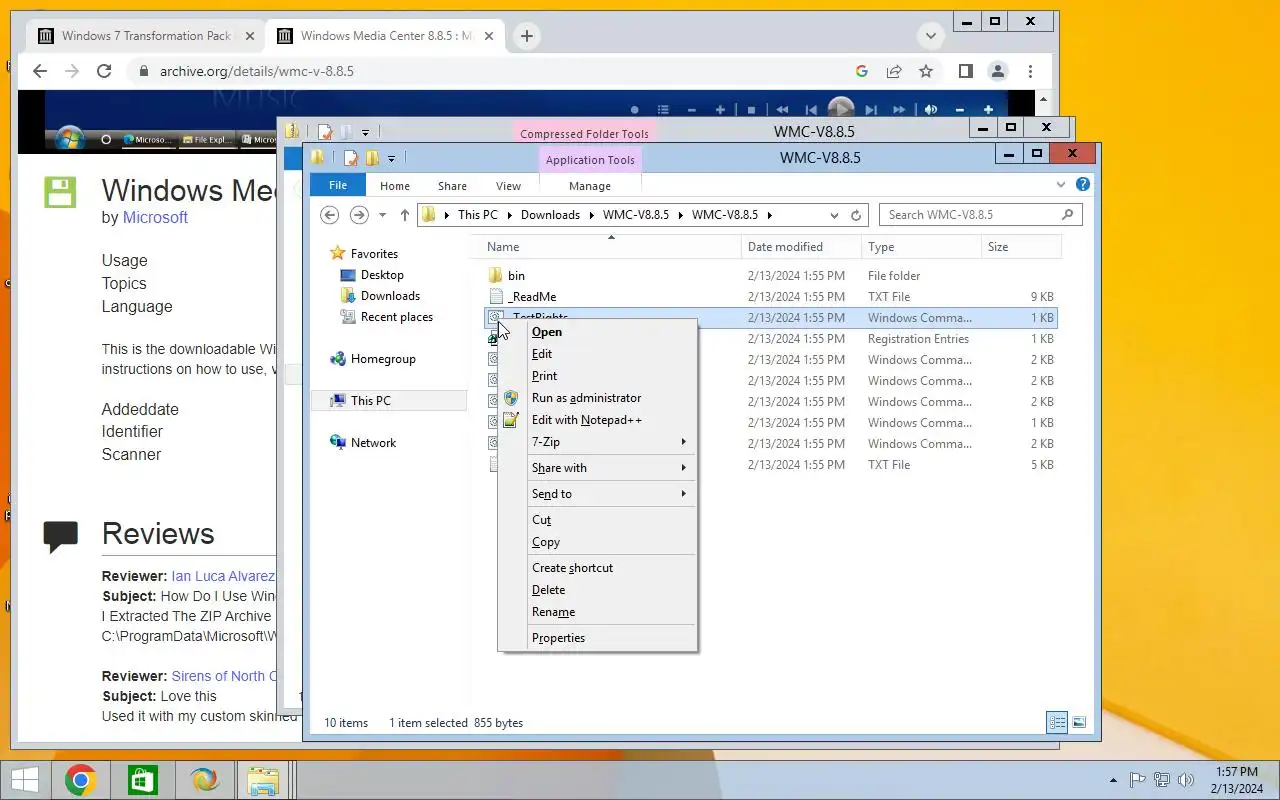Image resolution: width=1280 pixels, height=800 pixels.
Task: Open File Explorer taskbar icon
Action: pyautogui.click(x=263, y=780)
